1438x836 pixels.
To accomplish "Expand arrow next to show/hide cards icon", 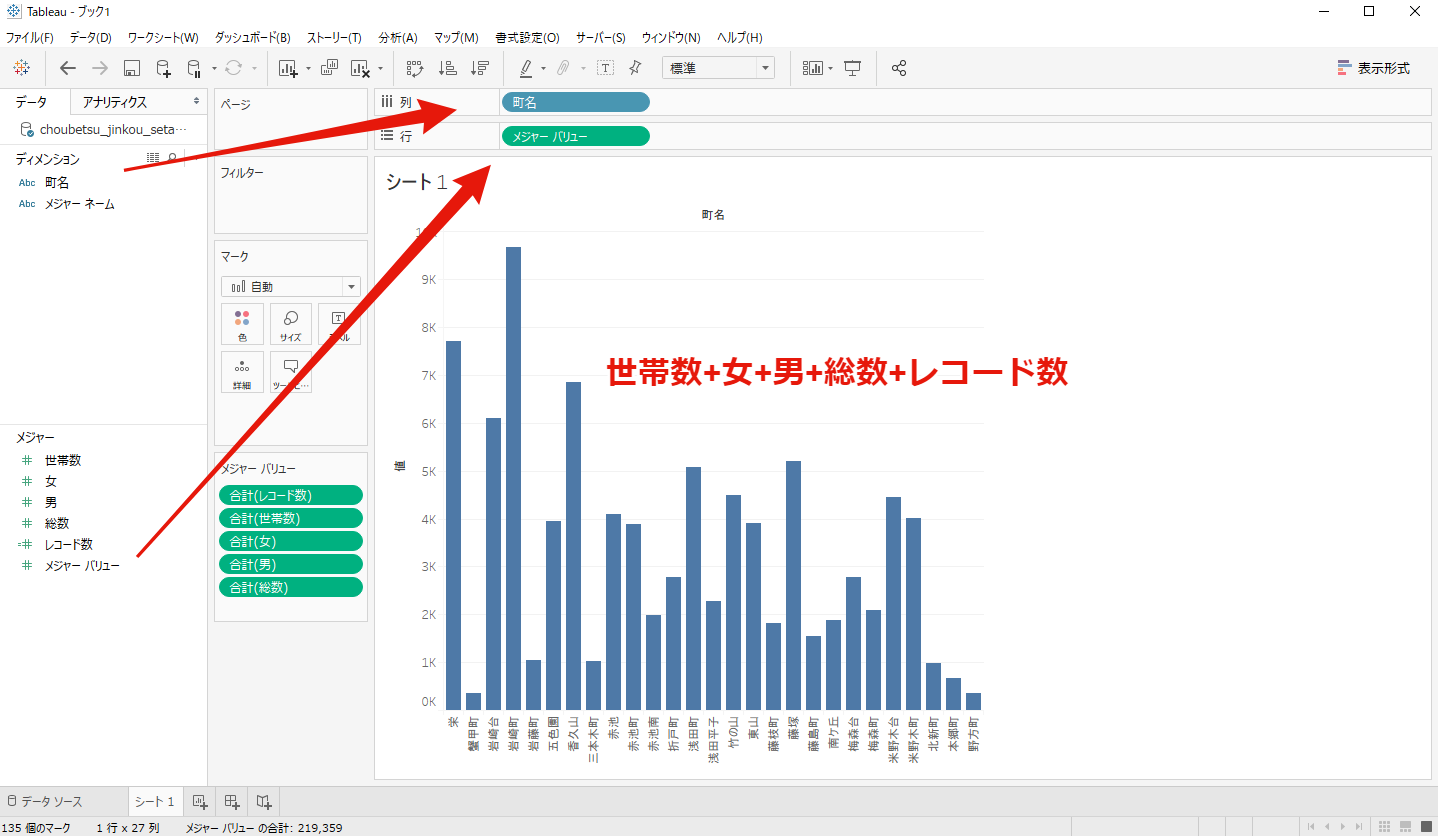I will (x=830, y=69).
